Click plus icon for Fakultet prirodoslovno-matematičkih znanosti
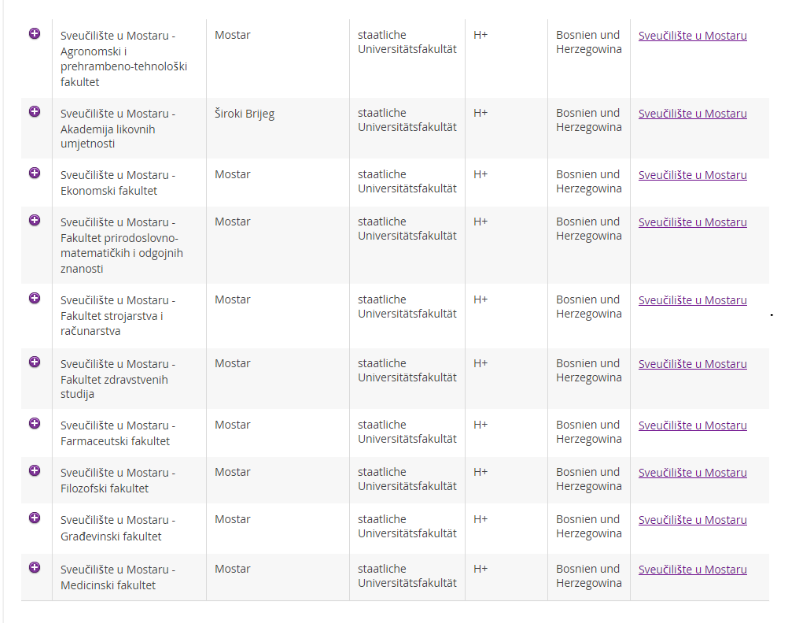792x623 pixels. [x=35, y=220]
